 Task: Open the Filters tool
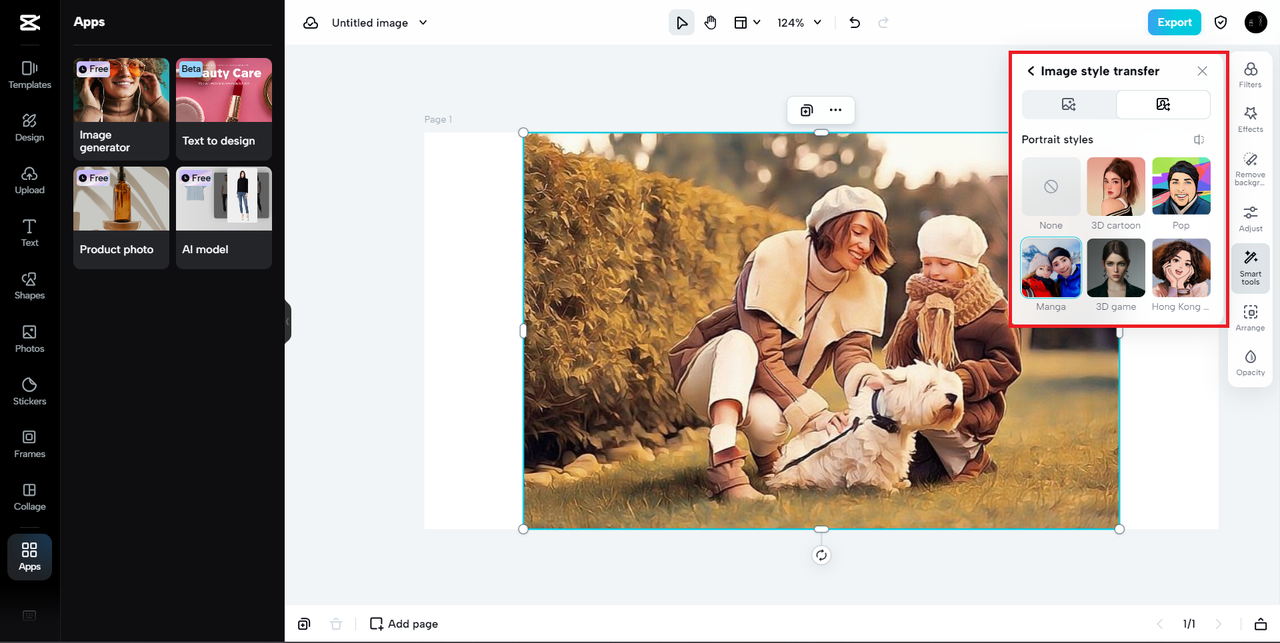tap(1250, 75)
